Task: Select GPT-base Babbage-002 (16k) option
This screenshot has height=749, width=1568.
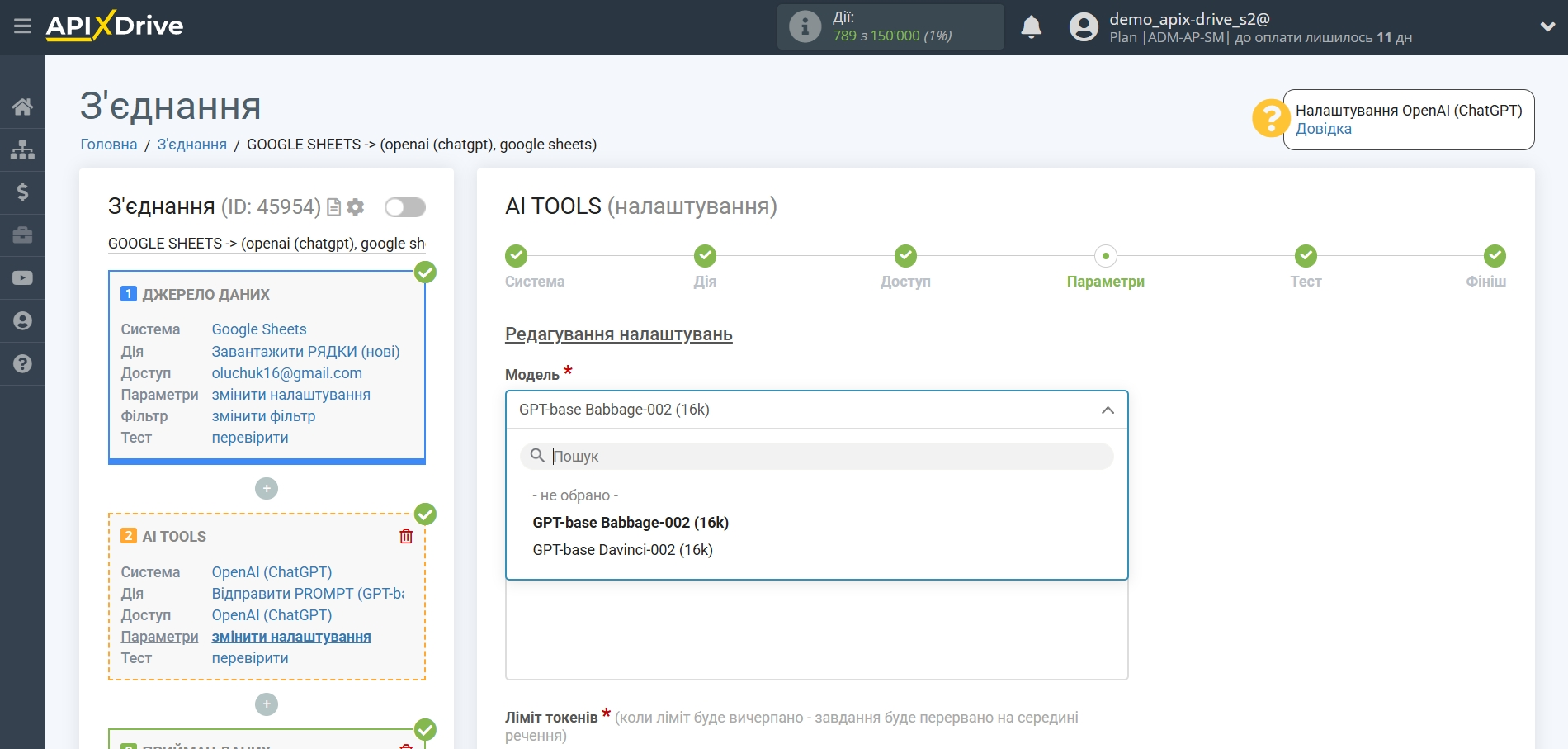Action: click(631, 523)
